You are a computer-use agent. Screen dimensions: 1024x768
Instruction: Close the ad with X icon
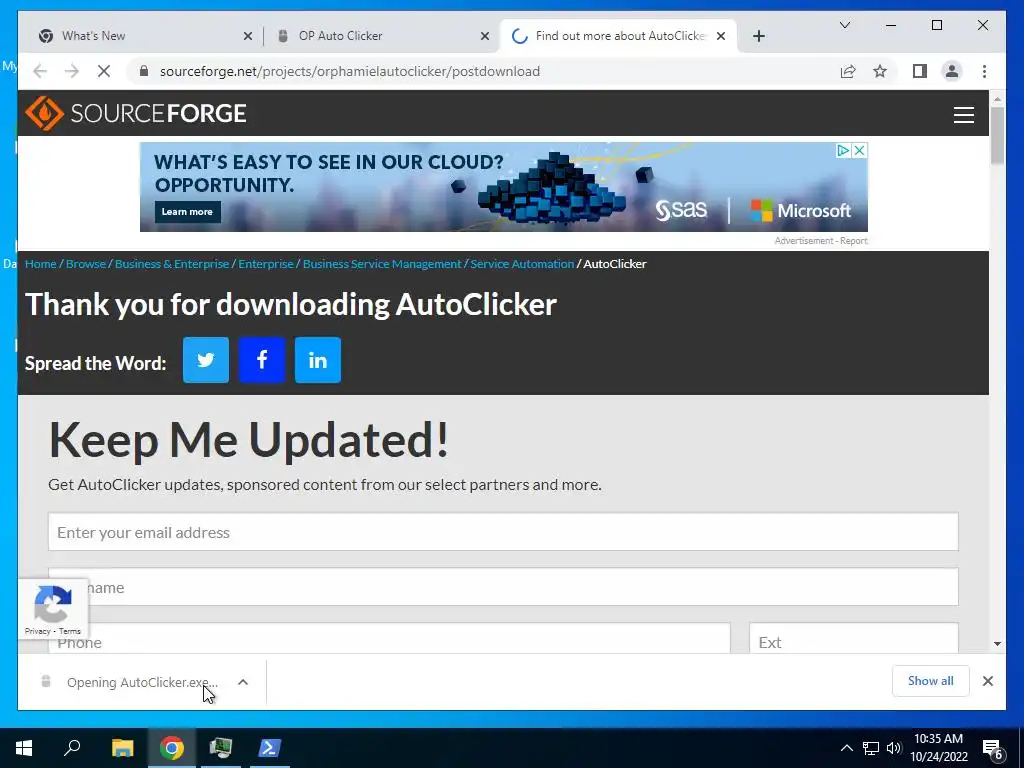click(x=860, y=150)
